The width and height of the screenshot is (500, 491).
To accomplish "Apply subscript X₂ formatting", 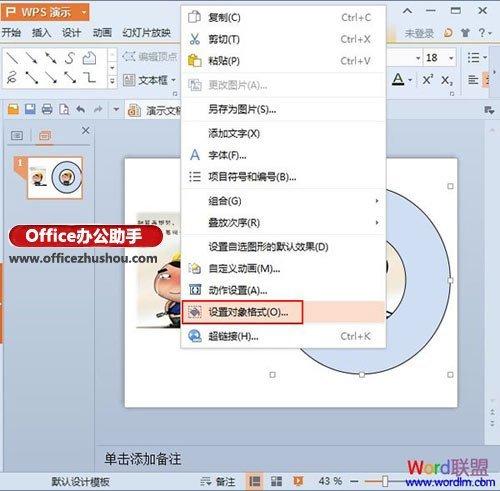I will coord(447,80).
